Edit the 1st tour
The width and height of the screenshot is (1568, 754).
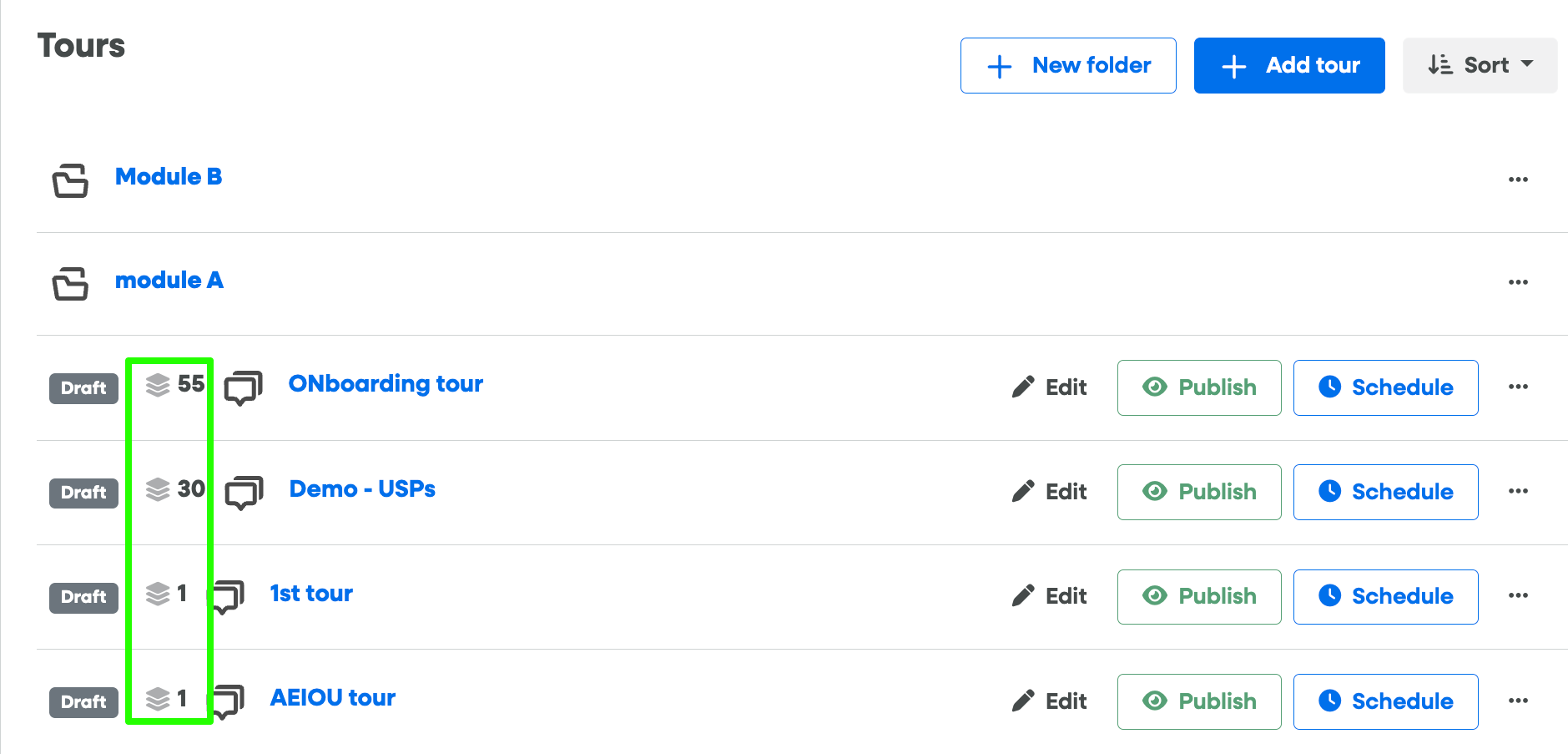[x=1049, y=596]
